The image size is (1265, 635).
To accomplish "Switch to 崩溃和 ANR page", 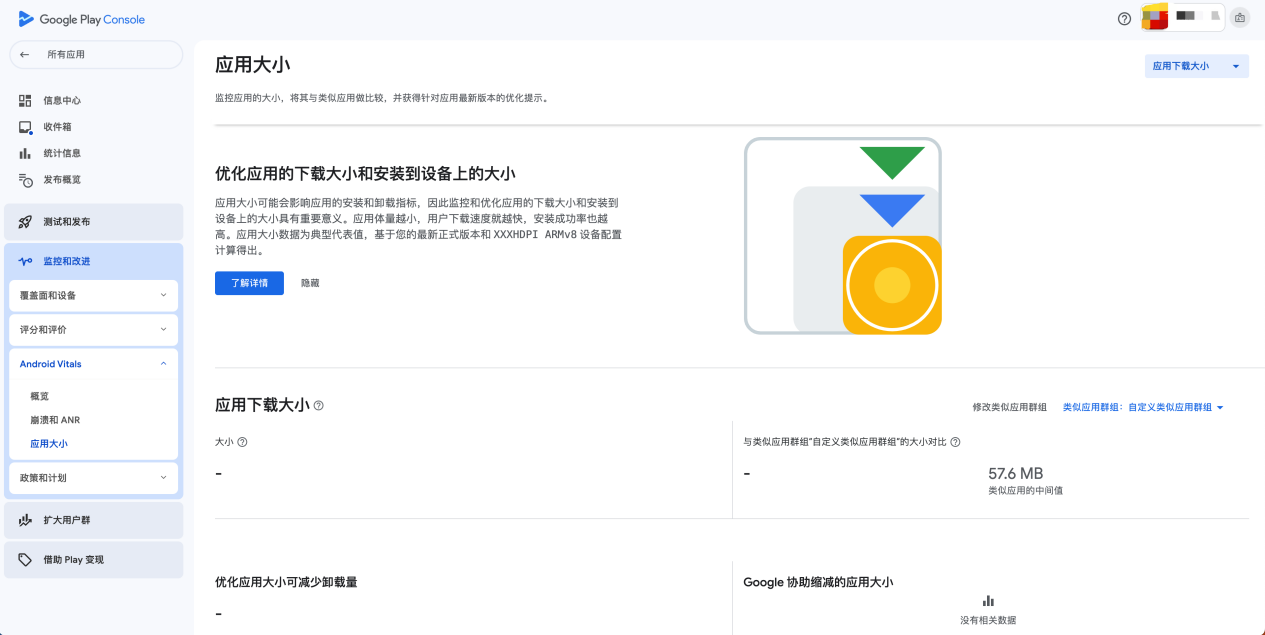I will pyautogui.click(x=53, y=419).
